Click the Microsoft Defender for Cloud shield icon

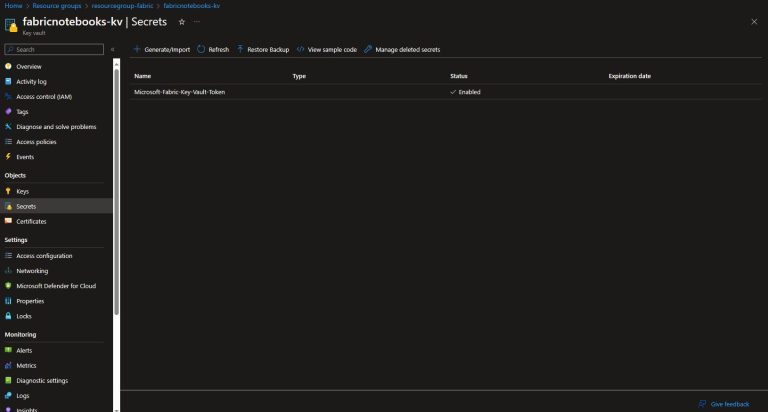coord(8,286)
